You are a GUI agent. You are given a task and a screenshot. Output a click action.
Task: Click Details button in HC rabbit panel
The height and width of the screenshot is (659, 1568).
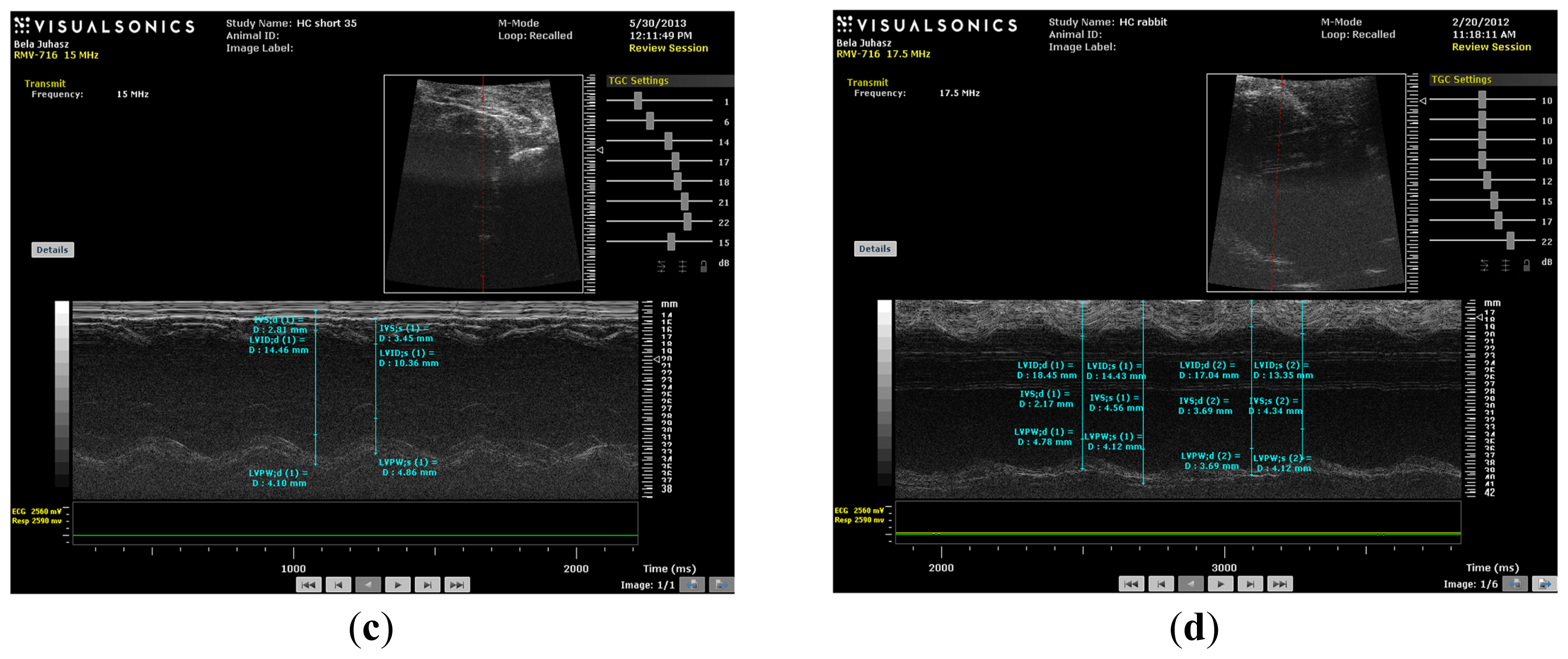click(875, 248)
